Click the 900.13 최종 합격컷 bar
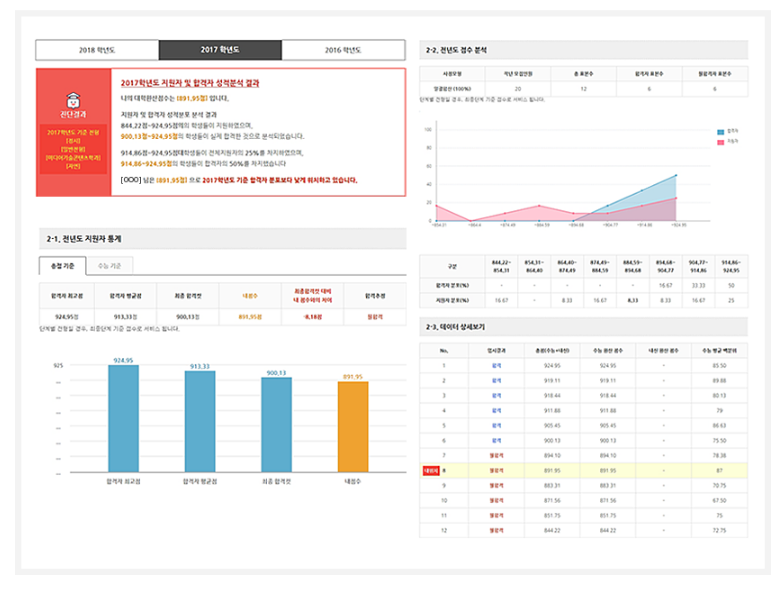 pos(276,426)
